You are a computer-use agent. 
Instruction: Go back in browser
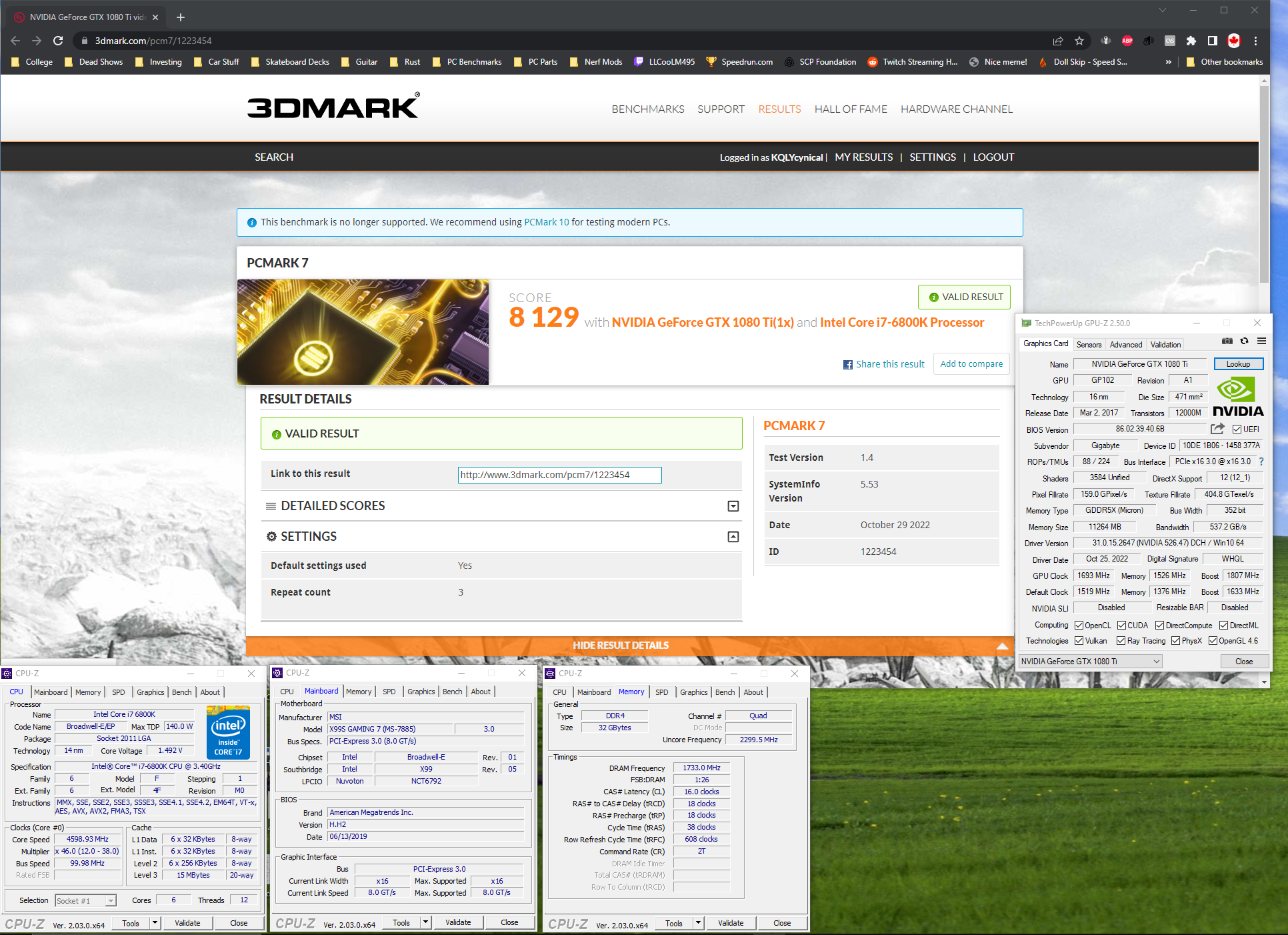pos(15,41)
